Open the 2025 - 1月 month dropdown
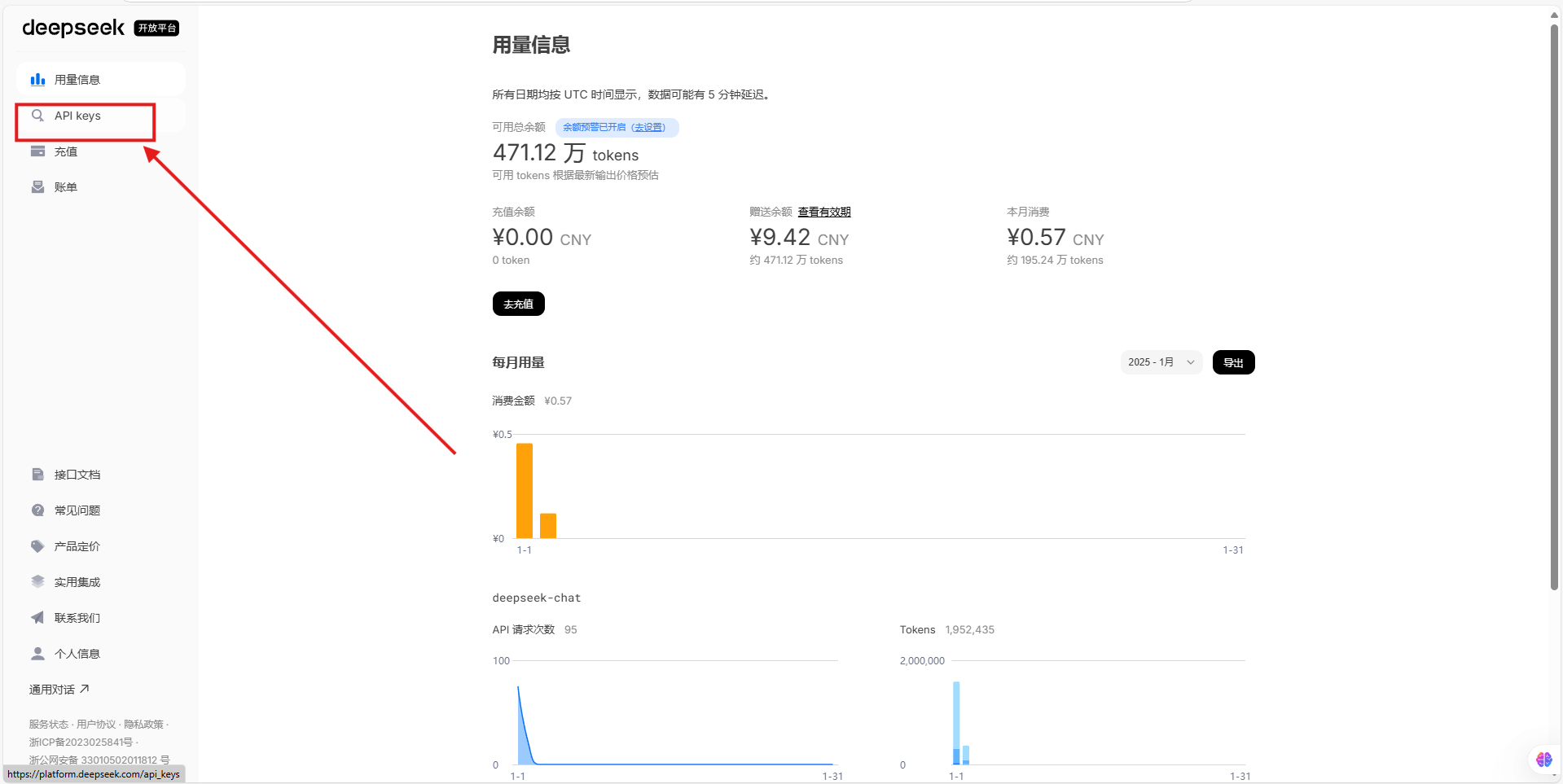This screenshot has height=784, width=1563. 1161,362
